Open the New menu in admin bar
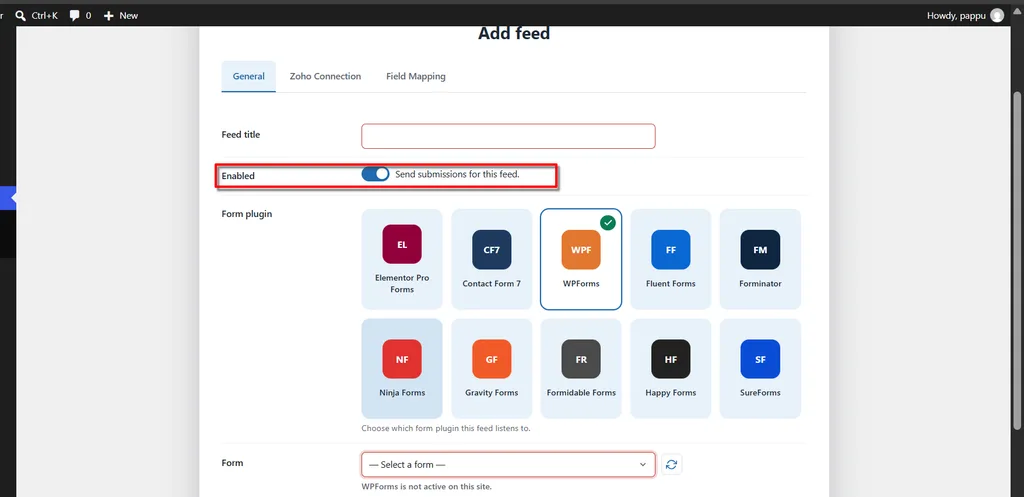The width and height of the screenshot is (1024, 497). [121, 15]
